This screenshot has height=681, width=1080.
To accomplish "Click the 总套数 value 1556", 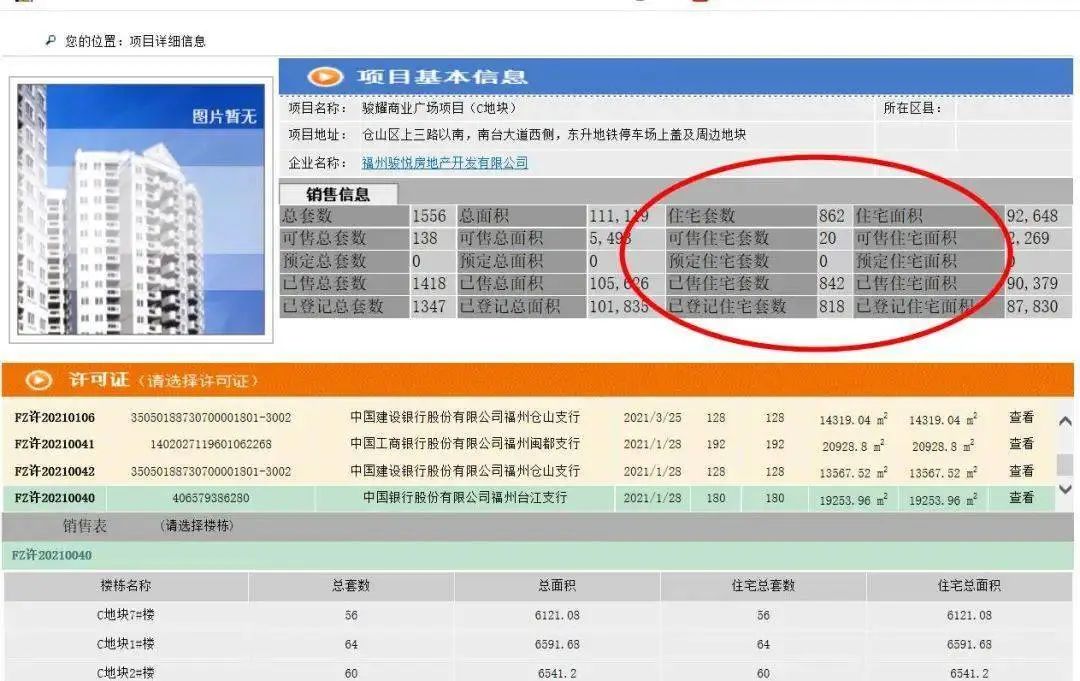I will click(429, 216).
